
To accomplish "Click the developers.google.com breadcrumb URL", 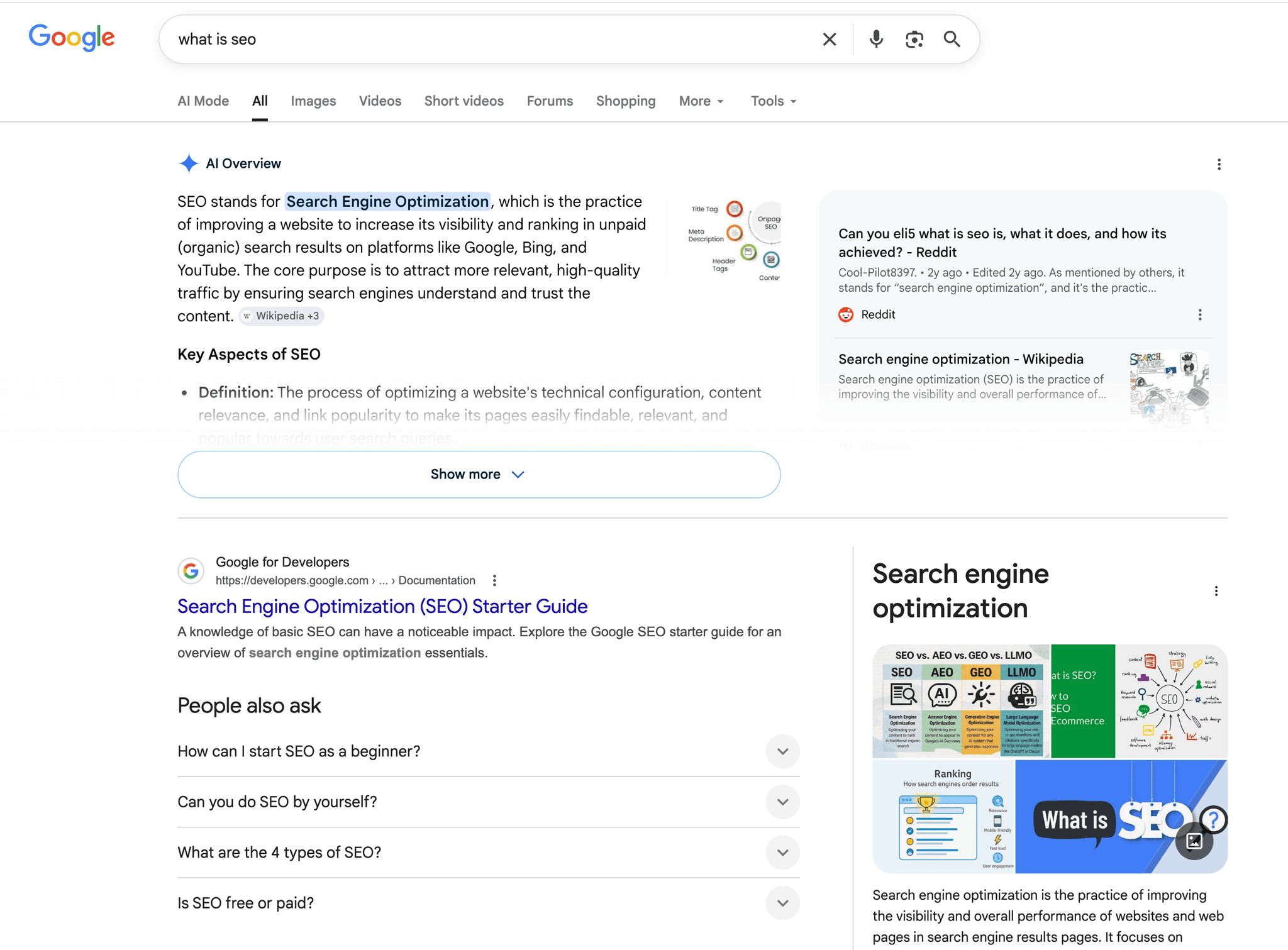I will pos(345,580).
